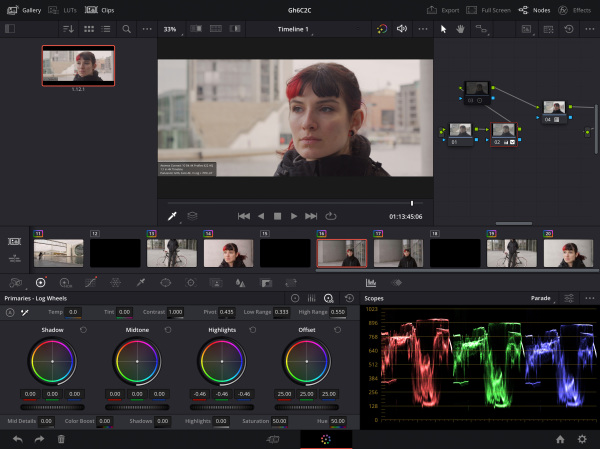Reset the Shadow wheel
Viewport: 600px width, 449px height.
[83, 330]
